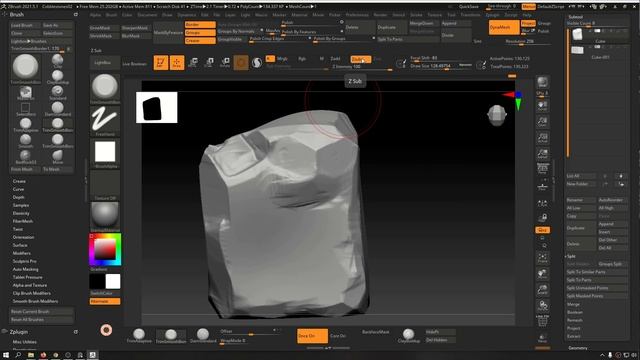Expand the Smooth Brush Modifiers section
The image size is (640, 360).
[x=35, y=301]
